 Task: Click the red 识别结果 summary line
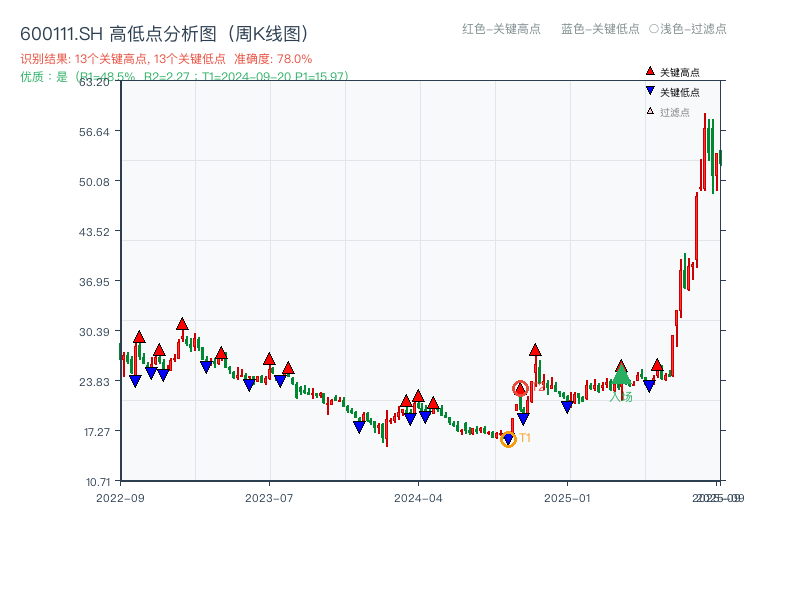[166, 59]
